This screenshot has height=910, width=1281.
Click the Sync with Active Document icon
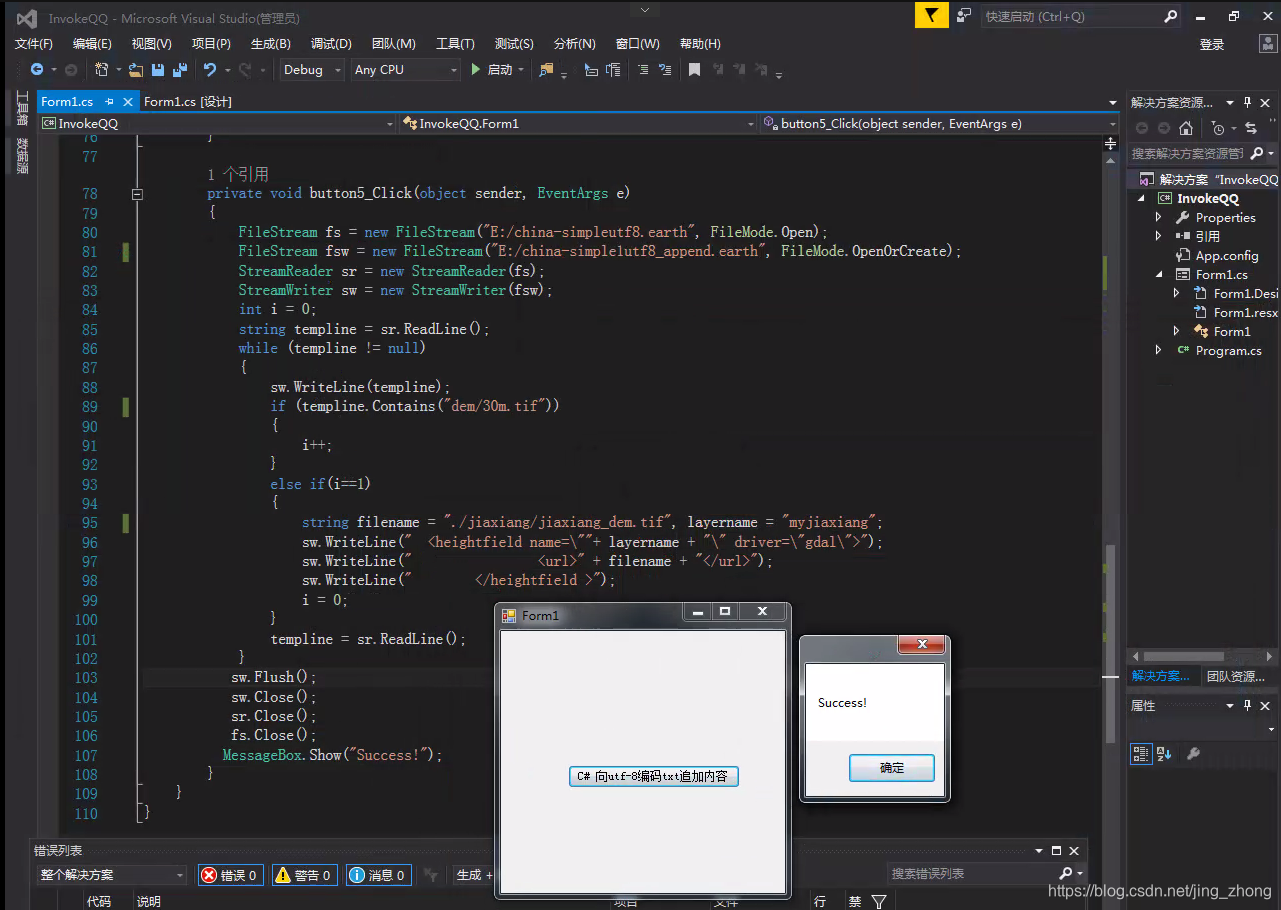1251,128
